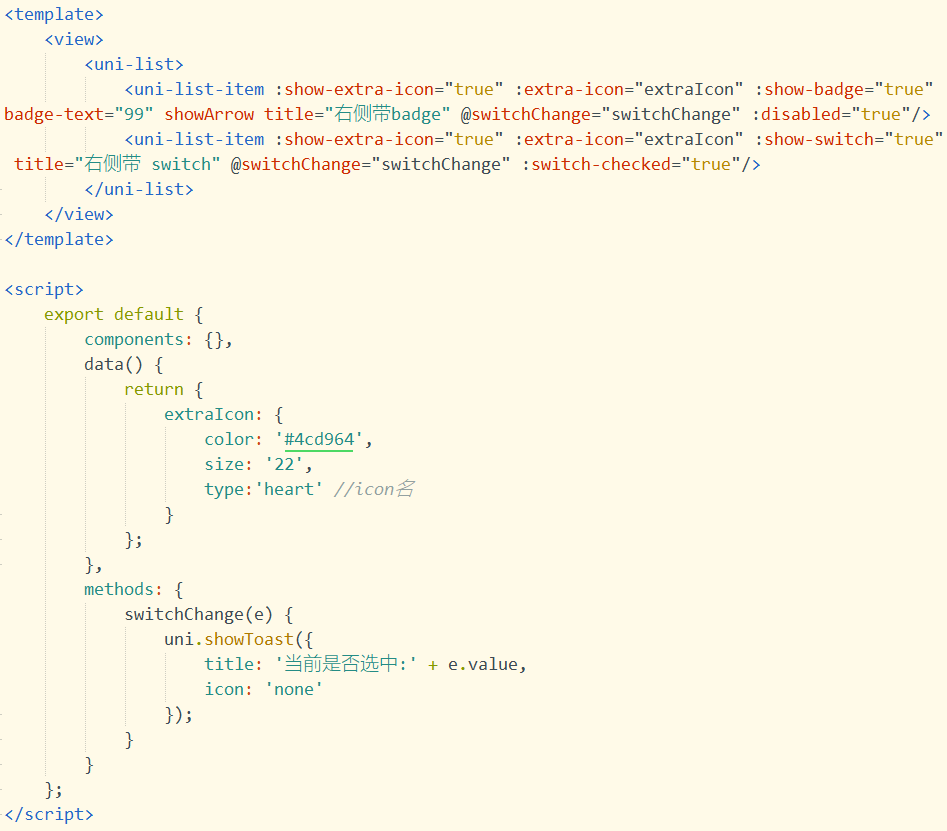Click the size value 22
Screen dimensions: 947x831
pos(286,463)
